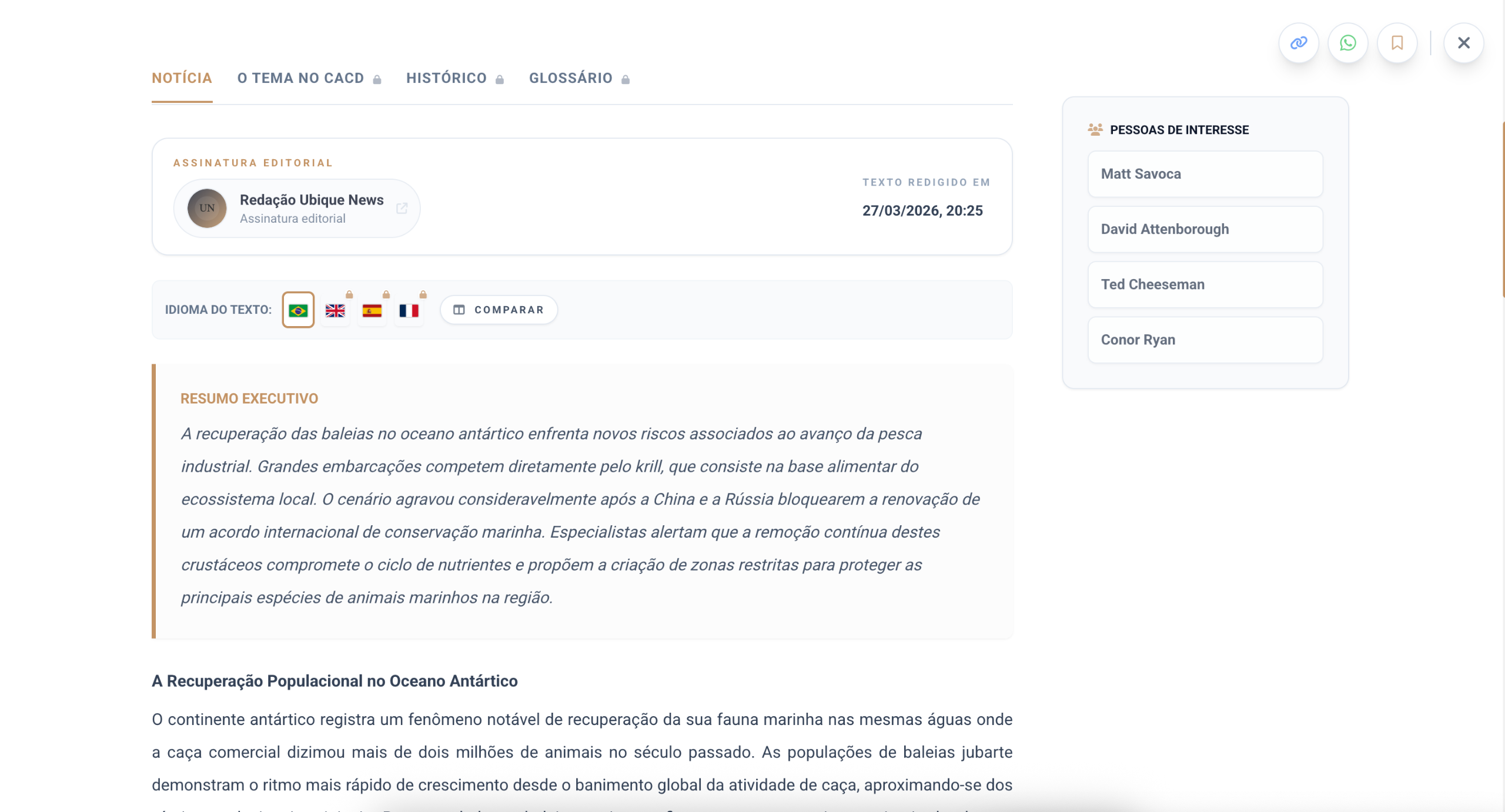
Task: Switch text language to English flag
Action: (335, 310)
